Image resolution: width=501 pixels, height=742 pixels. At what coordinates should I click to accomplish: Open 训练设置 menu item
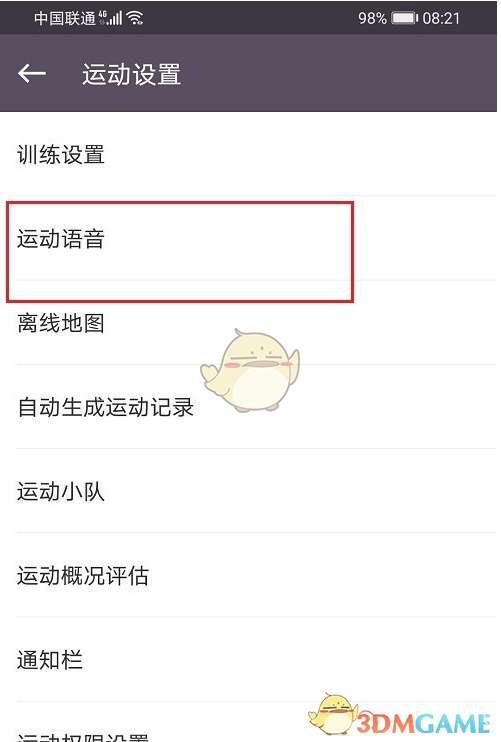pos(250,154)
